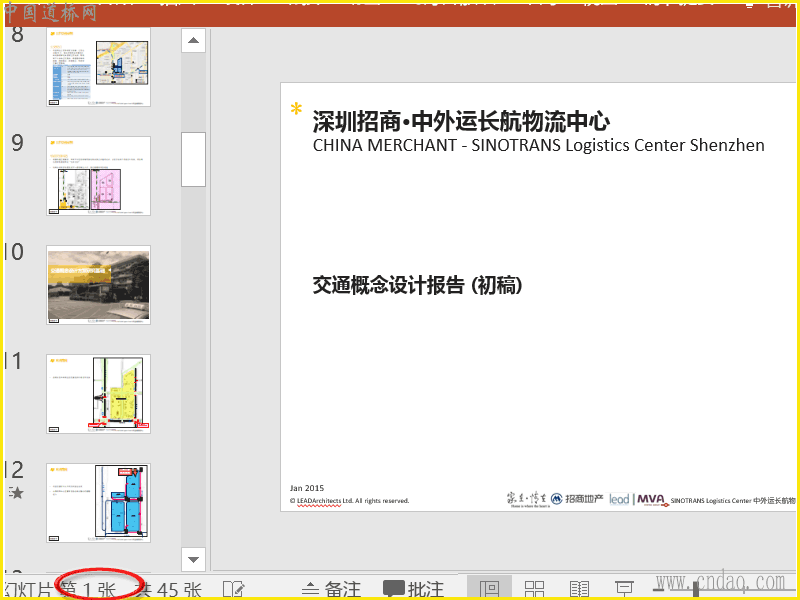Open the 批注 comments pane
Viewport: 800px width, 600px height.
tap(413, 589)
